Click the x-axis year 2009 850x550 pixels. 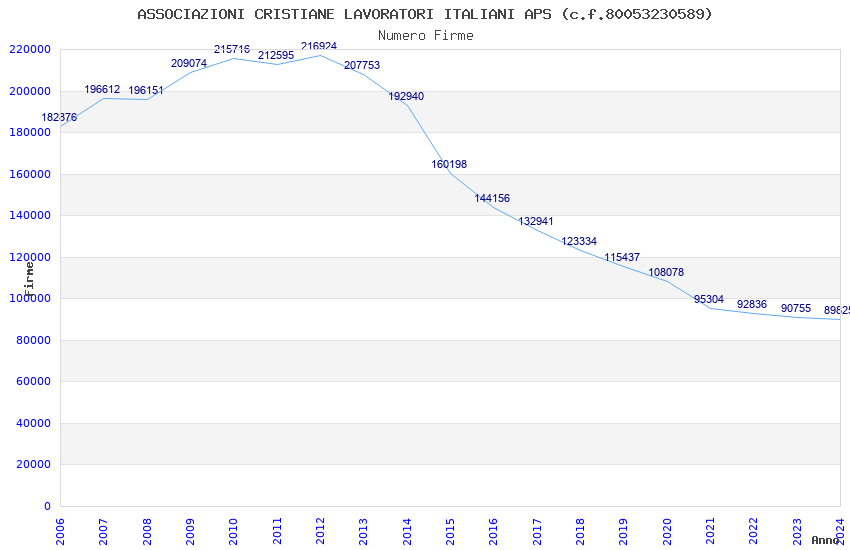coord(190,532)
